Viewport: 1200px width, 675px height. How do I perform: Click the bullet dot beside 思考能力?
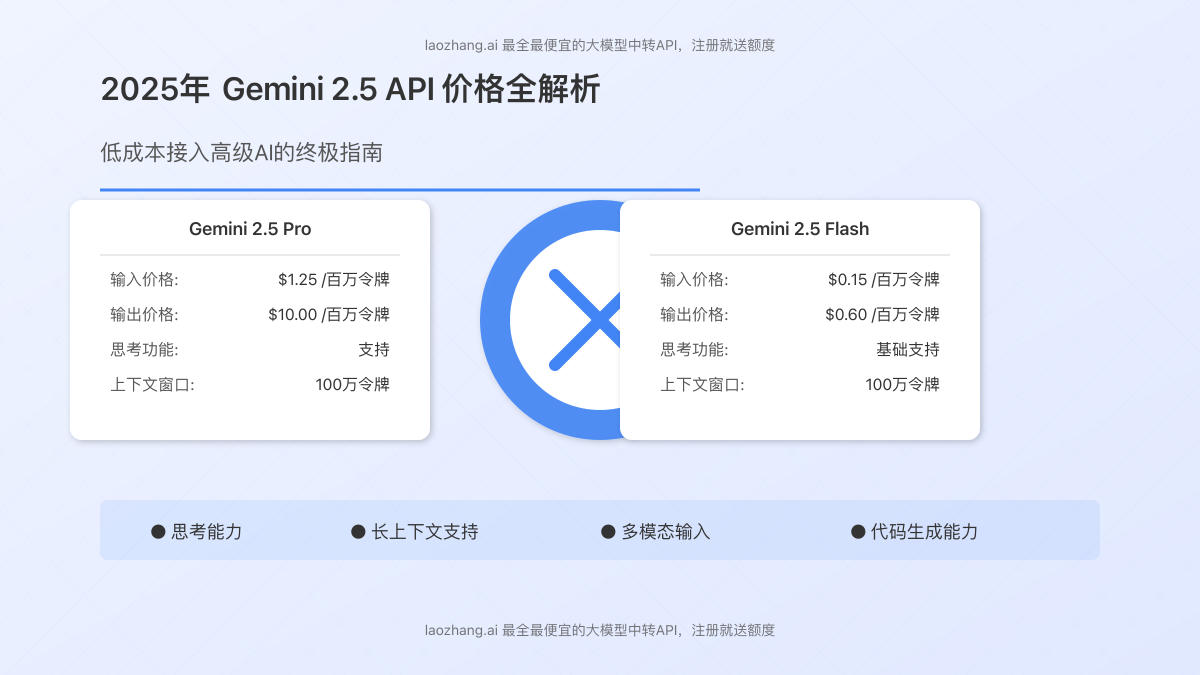[158, 532]
